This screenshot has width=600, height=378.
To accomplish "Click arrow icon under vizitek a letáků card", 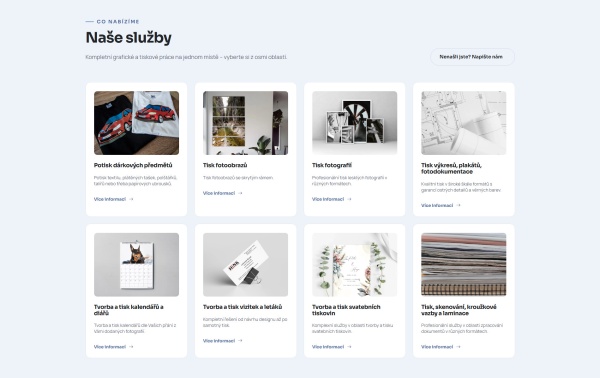I will click(x=240, y=341).
